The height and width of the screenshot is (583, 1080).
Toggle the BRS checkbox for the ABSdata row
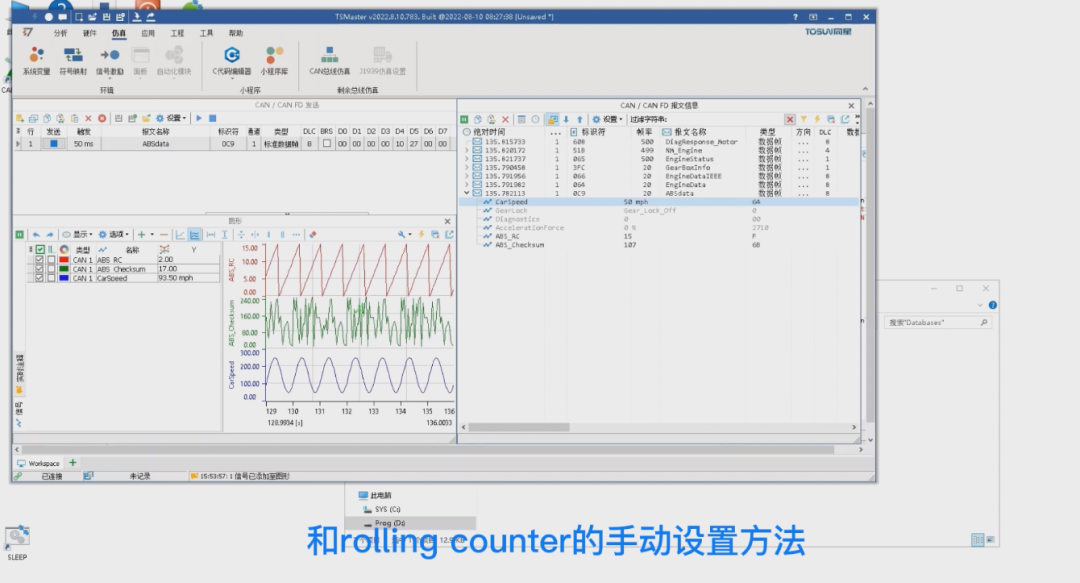point(329,143)
